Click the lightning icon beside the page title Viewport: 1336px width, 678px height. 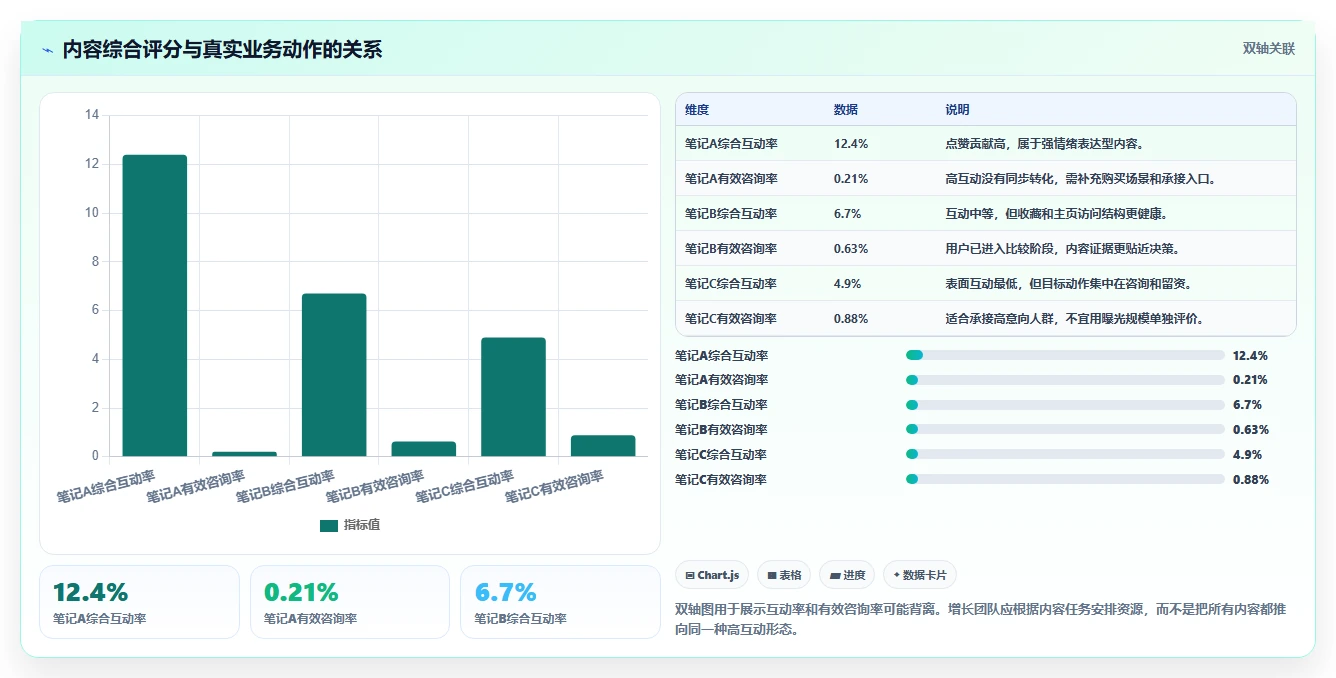coord(48,50)
